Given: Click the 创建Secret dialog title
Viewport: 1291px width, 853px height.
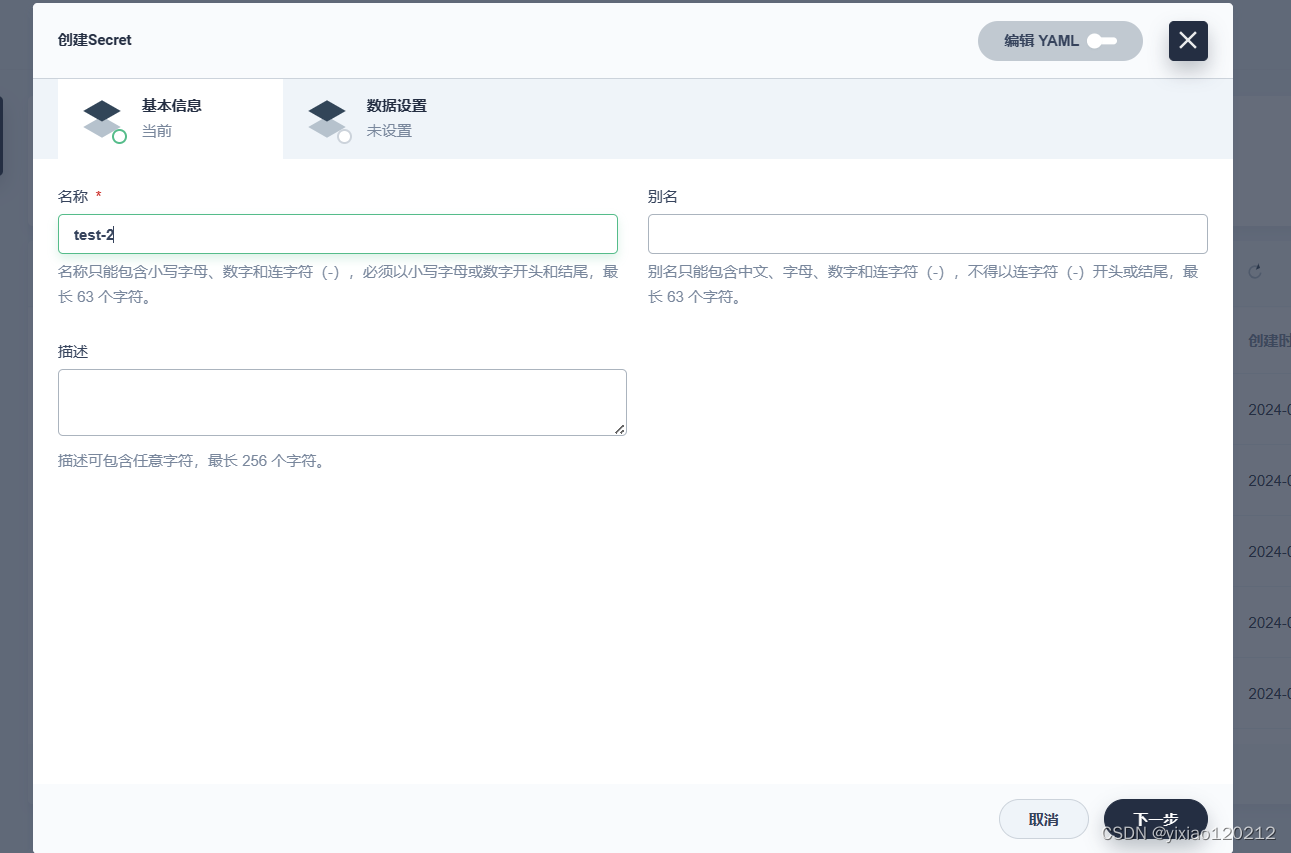Looking at the screenshot, I should click(95, 41).
